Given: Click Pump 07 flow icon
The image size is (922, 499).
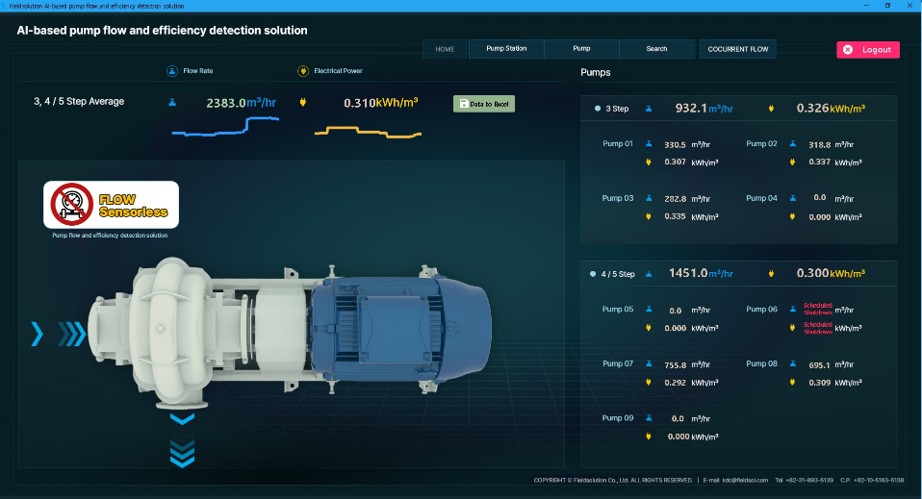Looking at the screenshot, I should pyautogui.click(x=649, y=364).
